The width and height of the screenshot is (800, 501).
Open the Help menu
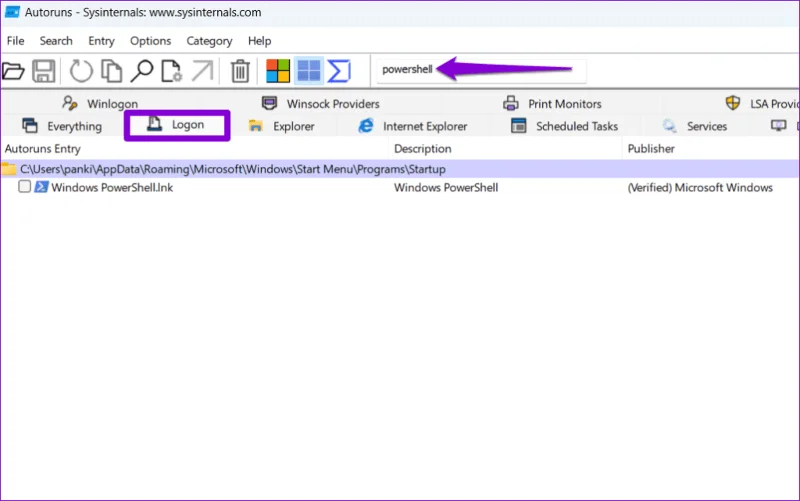(259, 41)
